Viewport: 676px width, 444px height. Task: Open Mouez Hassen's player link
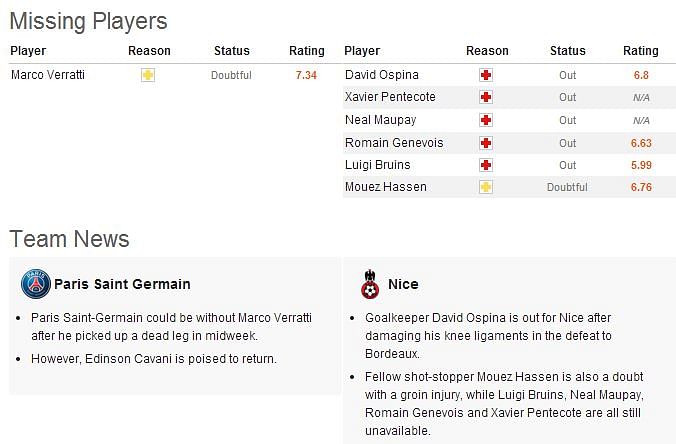pos(385,187)
